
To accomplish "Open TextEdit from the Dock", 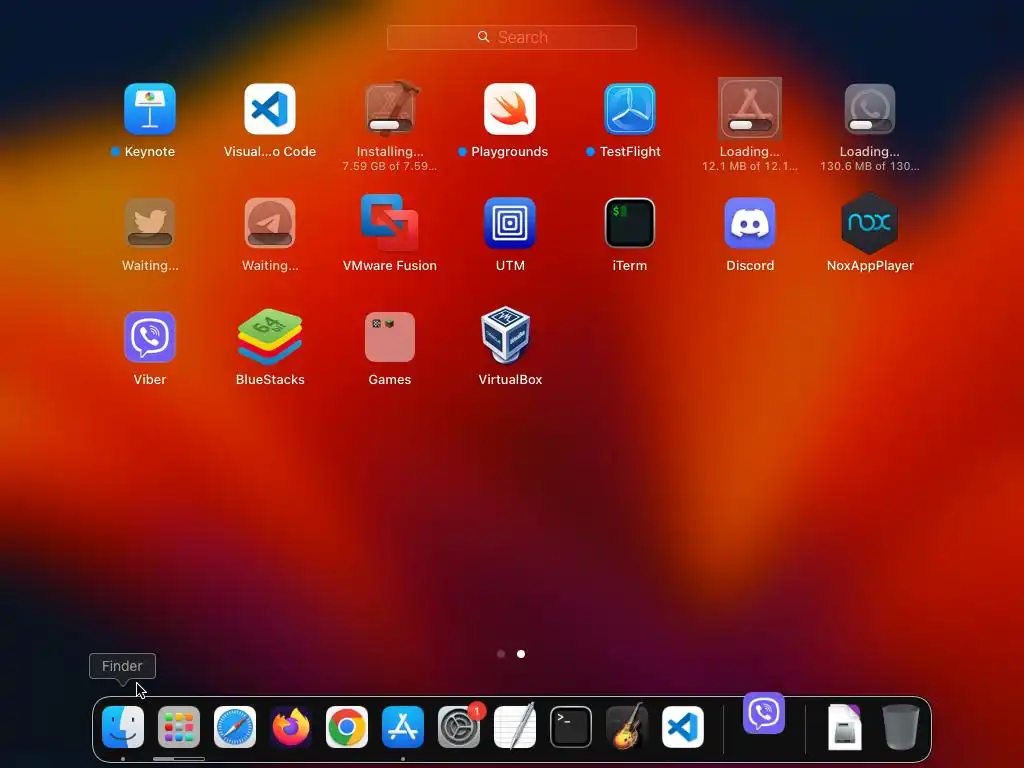I will [515, 727].
